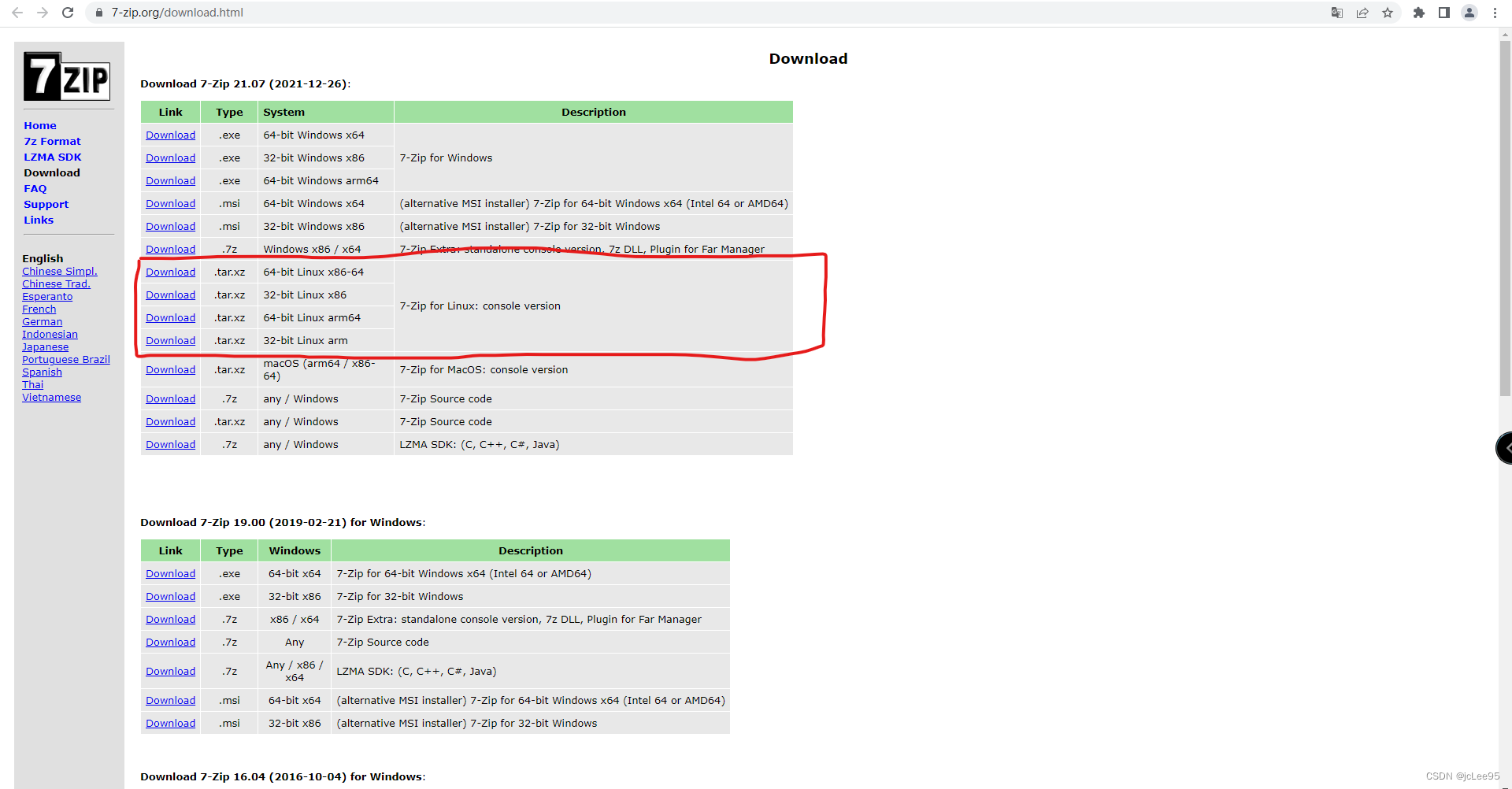
Task: Open the Links page
Action: tap(39, 220)
